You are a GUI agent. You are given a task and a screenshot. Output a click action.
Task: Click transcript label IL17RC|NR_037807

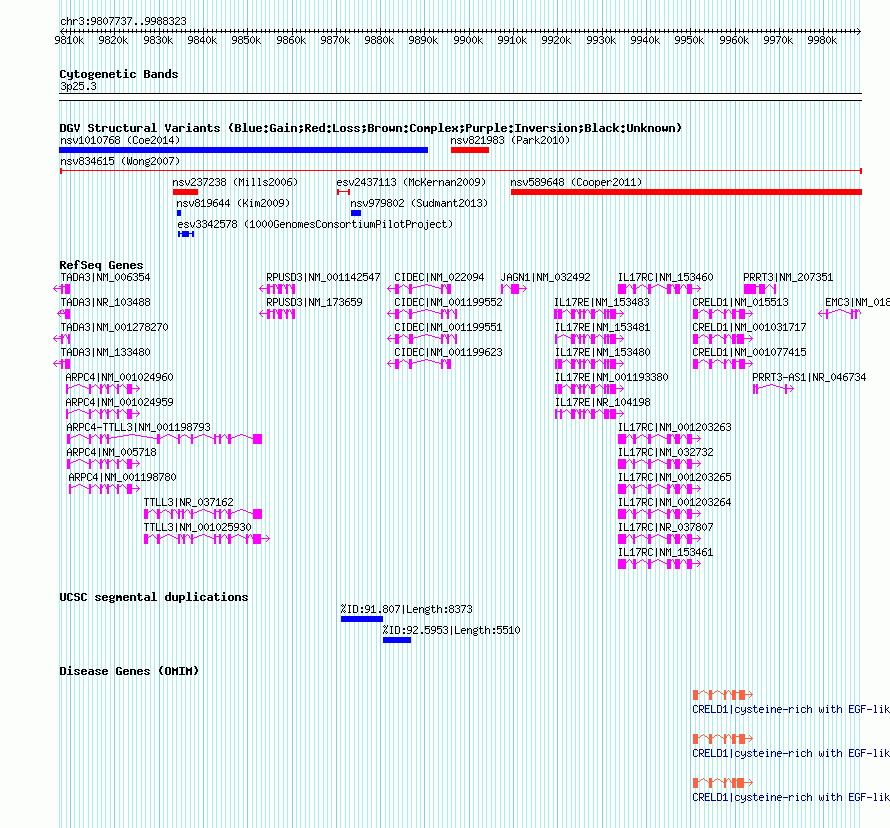coord(665,527)
